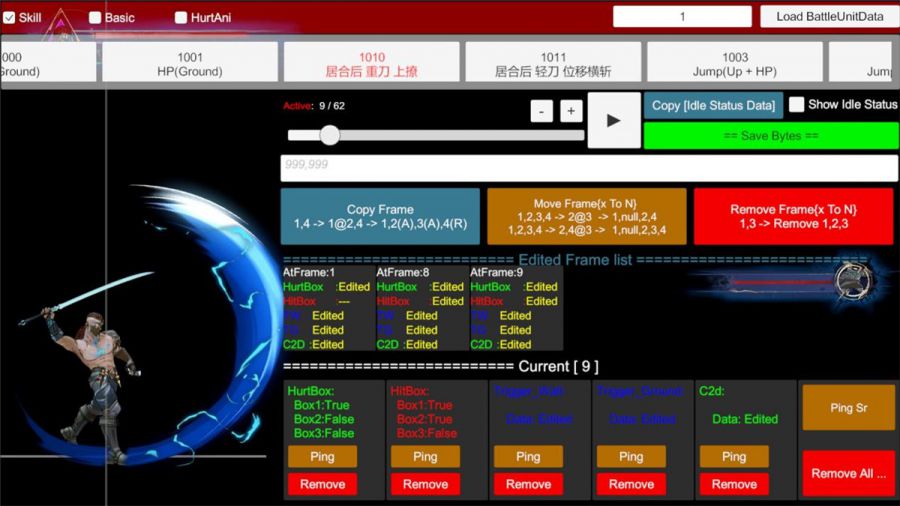Open the 1003 Jump(Up + HP) tab

click(735, 62)
